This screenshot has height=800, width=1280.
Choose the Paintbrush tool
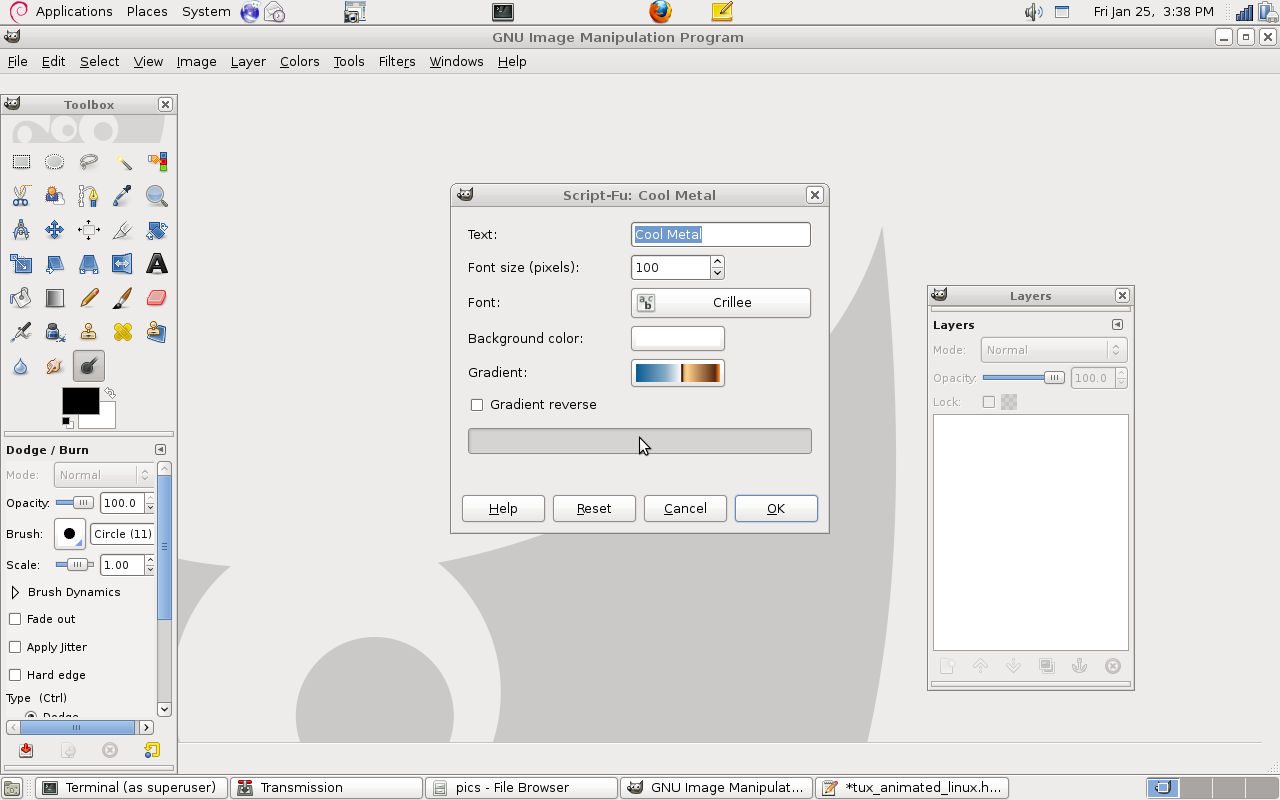[x=122, y=297]
